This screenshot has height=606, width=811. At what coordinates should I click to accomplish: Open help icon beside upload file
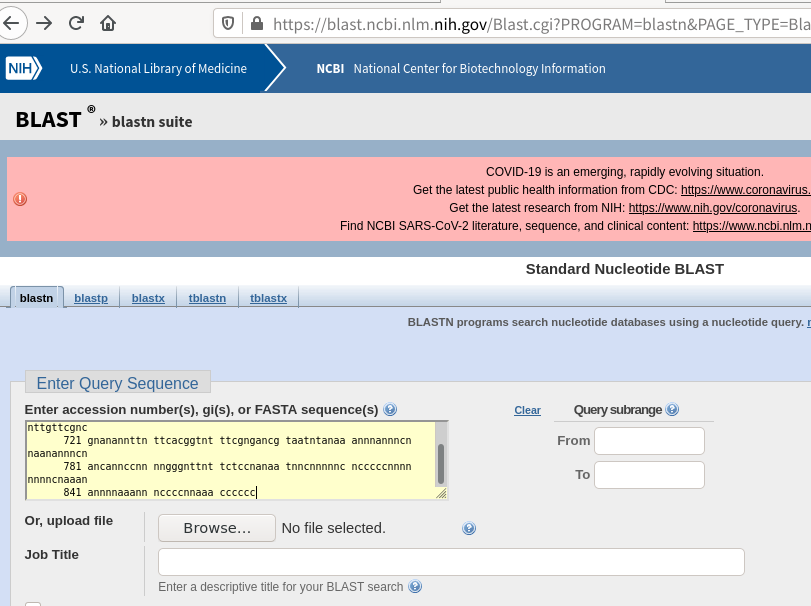click(469, 528)
